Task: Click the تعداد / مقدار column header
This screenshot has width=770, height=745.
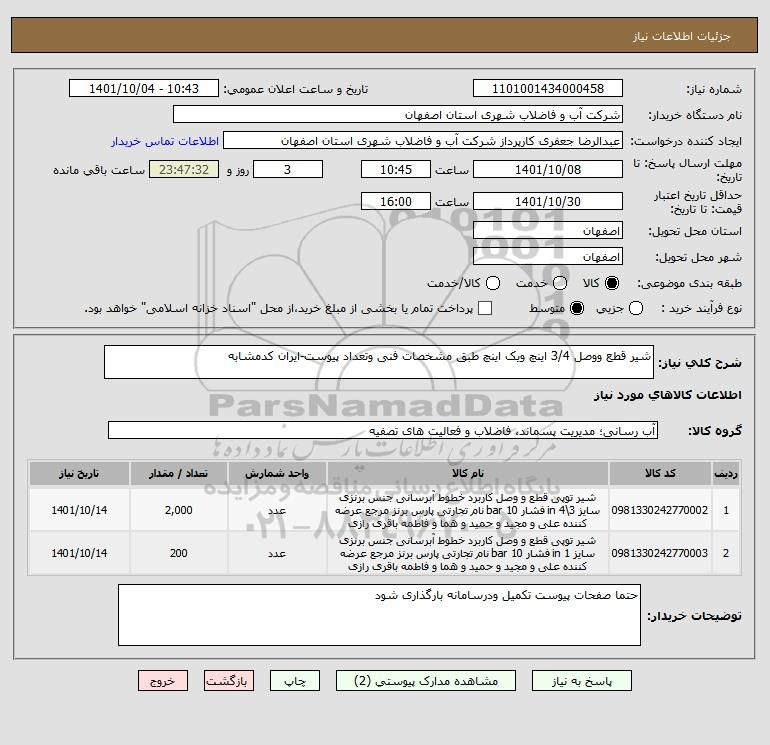Action: tap(179, 473)
